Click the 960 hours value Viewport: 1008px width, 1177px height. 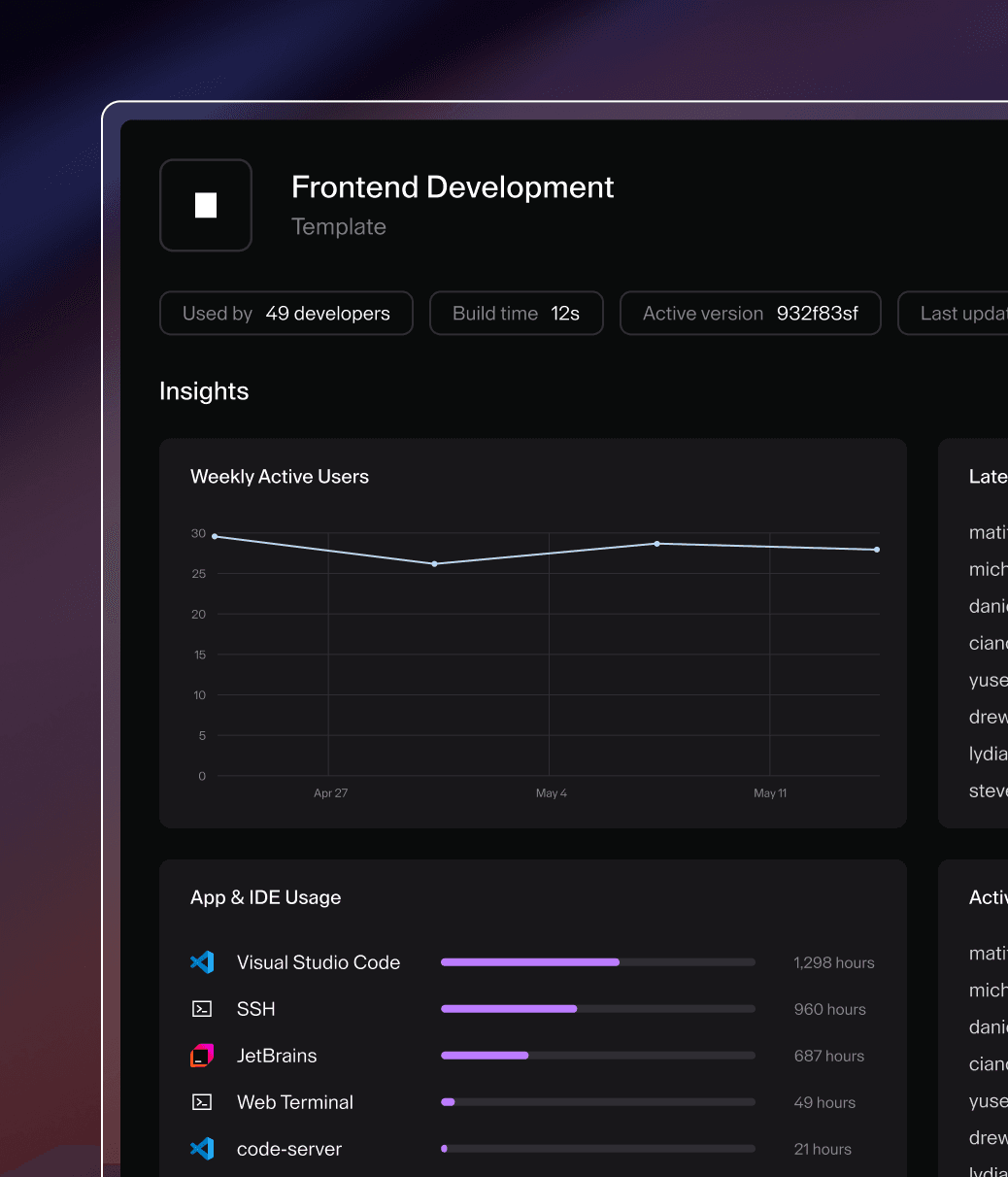click(x=830, y=1010)
